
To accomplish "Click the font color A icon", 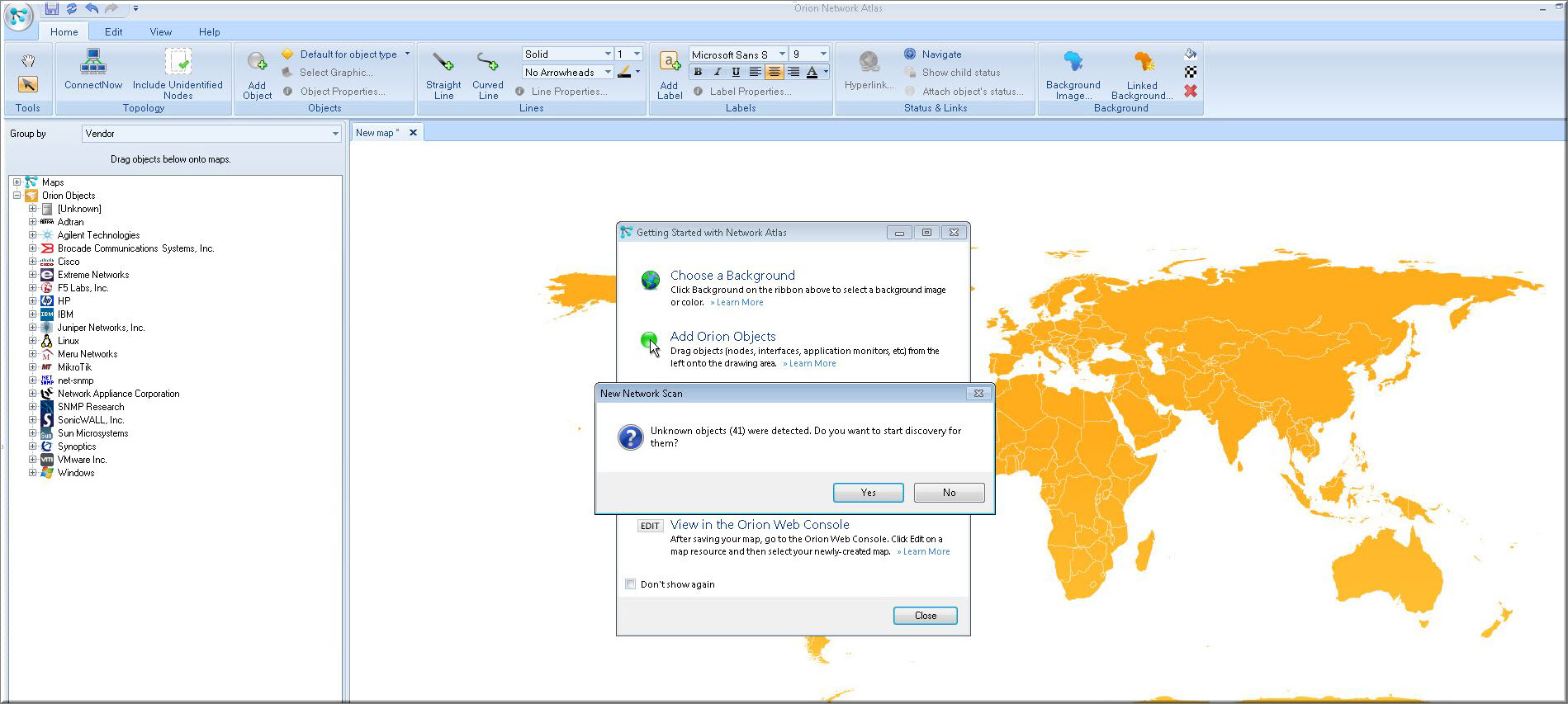I will click(812, 72).
